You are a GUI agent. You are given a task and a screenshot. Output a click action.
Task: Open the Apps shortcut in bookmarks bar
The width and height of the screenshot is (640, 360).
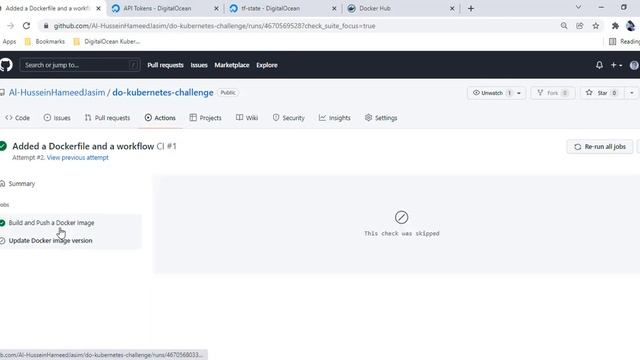(x=9, y=41)
